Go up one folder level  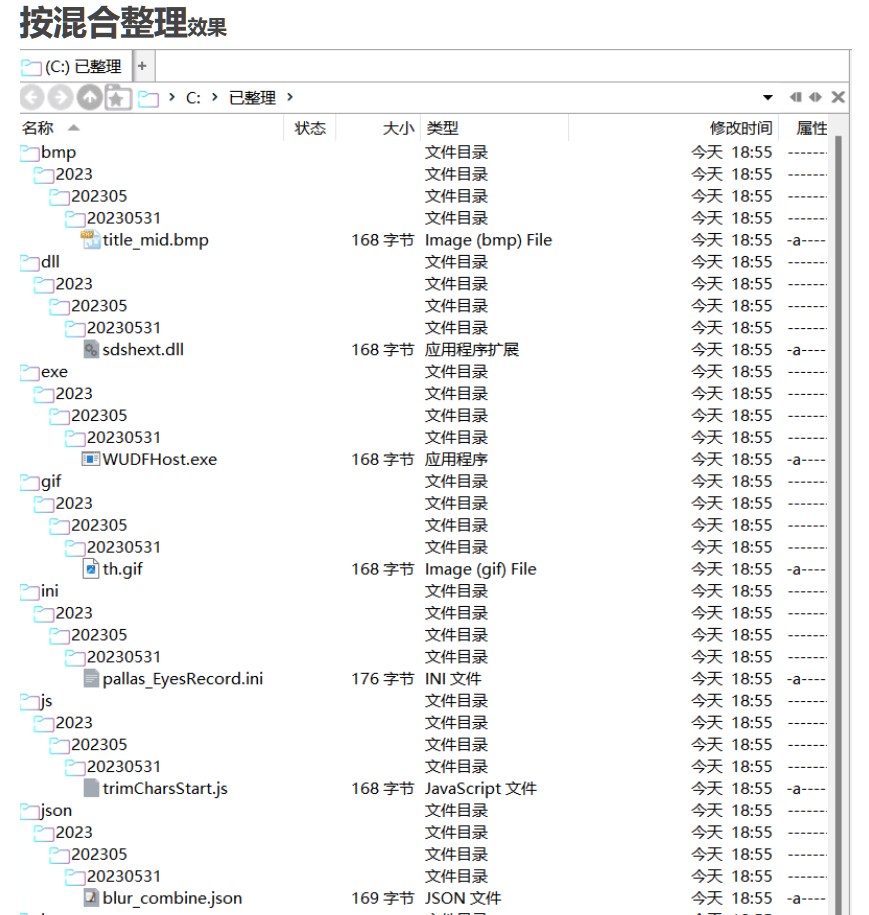[x=90, y=97]
